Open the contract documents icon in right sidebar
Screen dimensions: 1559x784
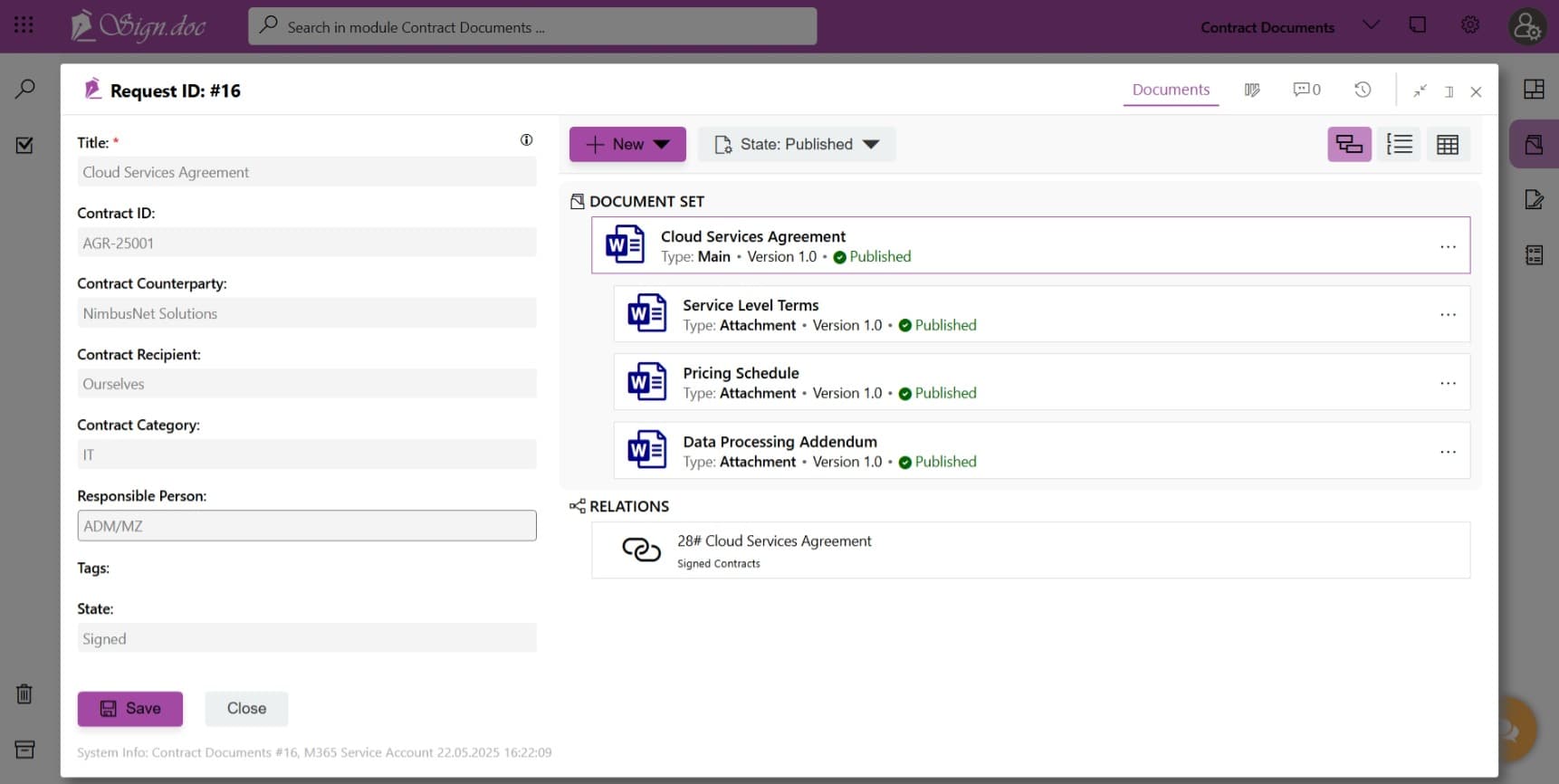1534,145
